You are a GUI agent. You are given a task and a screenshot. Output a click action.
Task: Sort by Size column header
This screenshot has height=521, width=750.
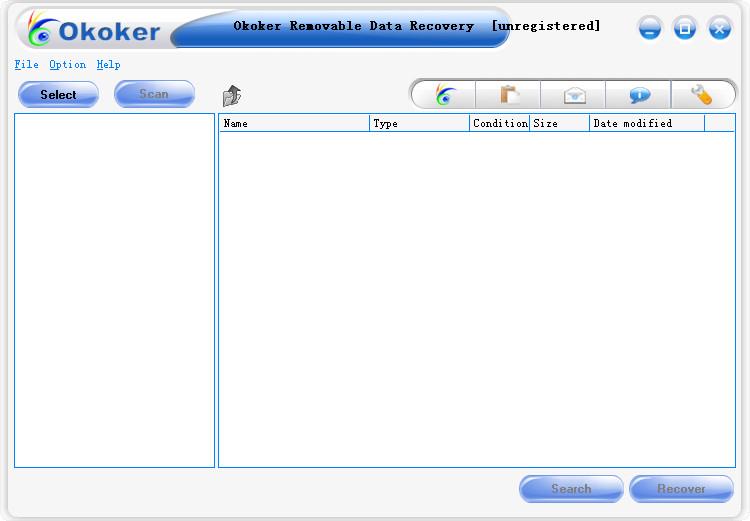click(560, 123)
